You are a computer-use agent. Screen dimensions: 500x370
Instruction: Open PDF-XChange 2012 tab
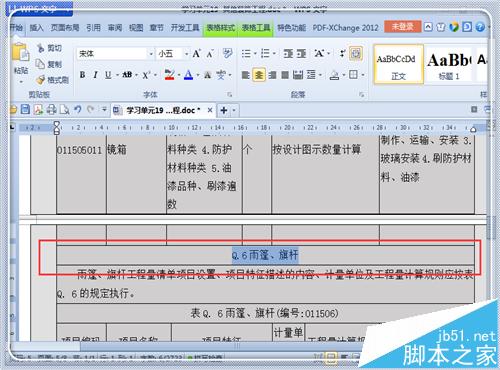(x=345, y=28)
